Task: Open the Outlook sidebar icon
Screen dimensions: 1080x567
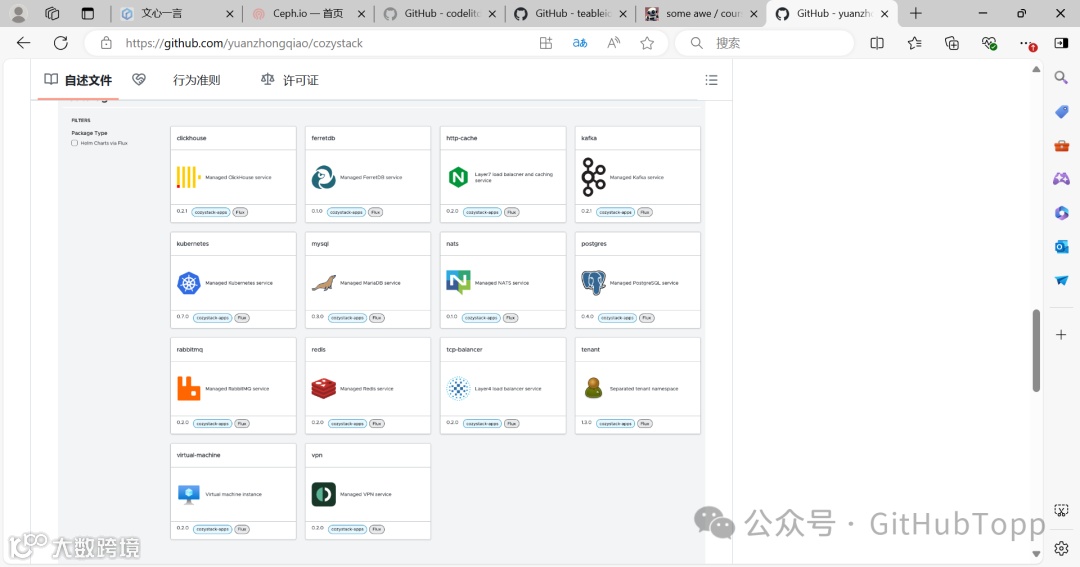Action: (1061, 246)
